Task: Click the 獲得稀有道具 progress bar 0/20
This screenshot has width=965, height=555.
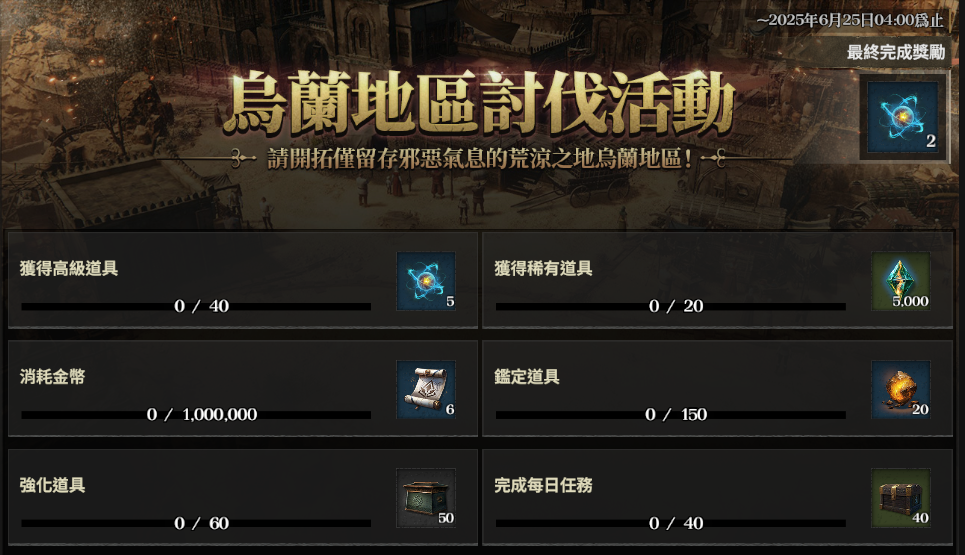Action: [671, 306]
